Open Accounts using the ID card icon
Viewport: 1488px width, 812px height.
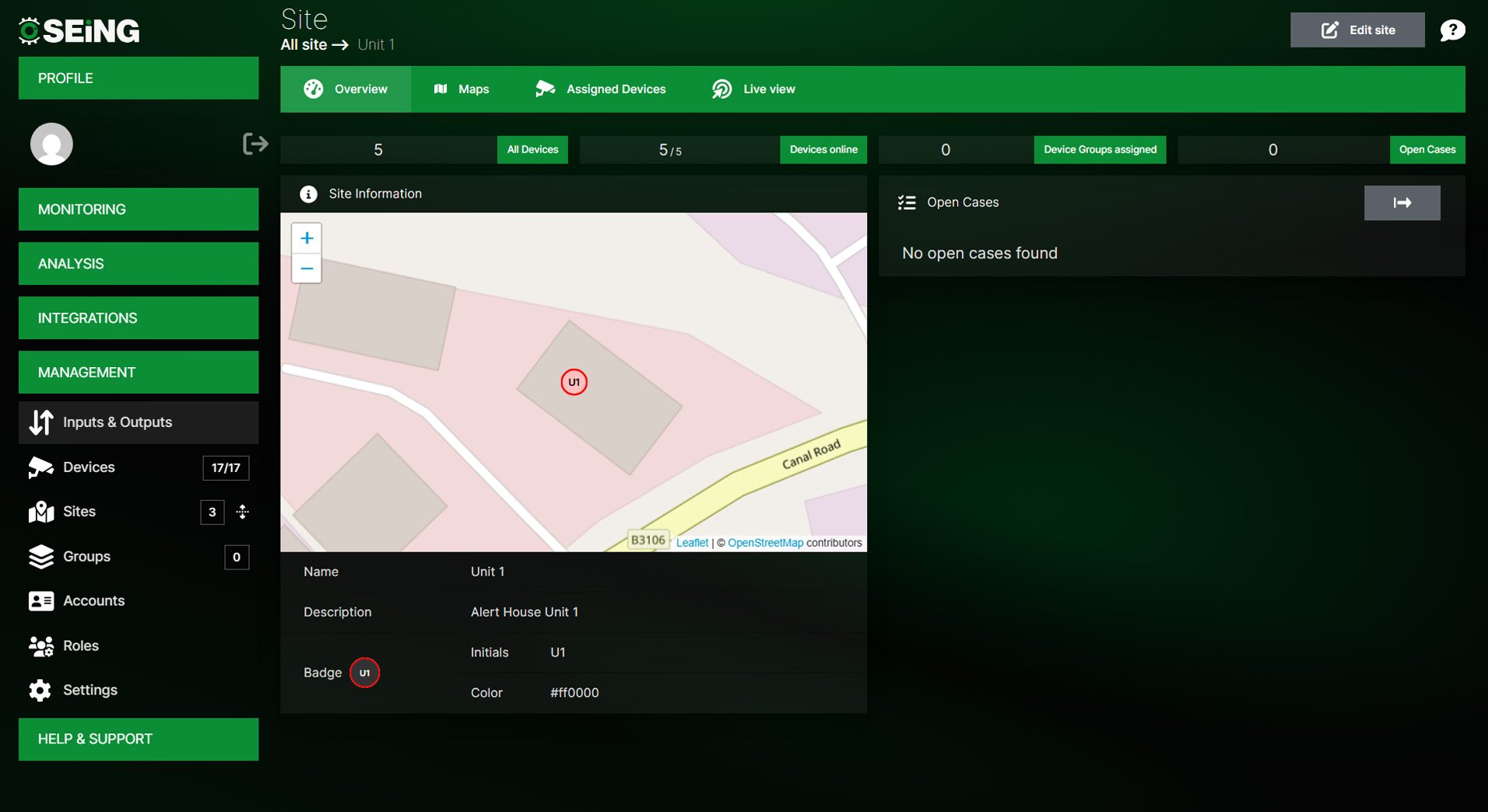40,600
